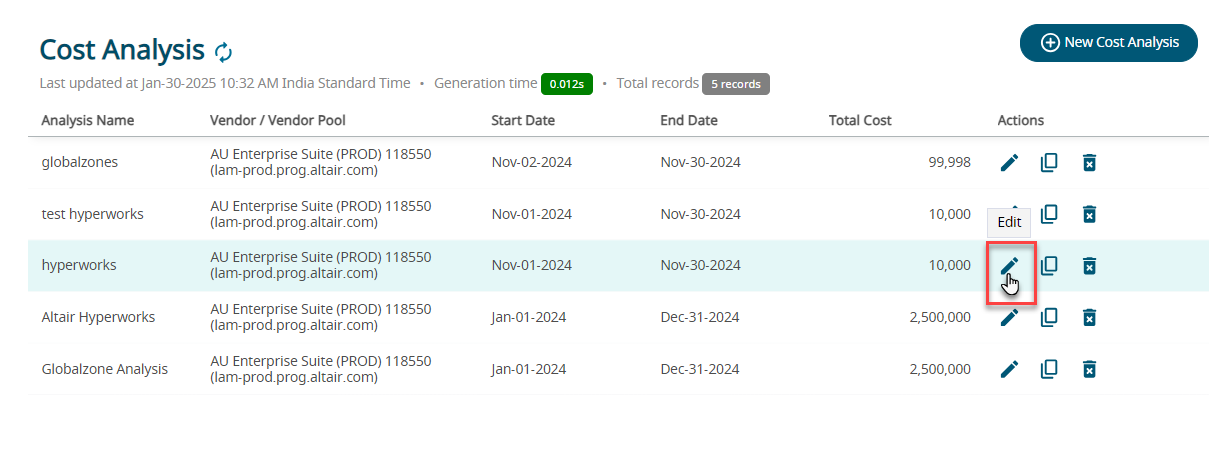Copy the Altair Hyperworks analysis

1049,317
